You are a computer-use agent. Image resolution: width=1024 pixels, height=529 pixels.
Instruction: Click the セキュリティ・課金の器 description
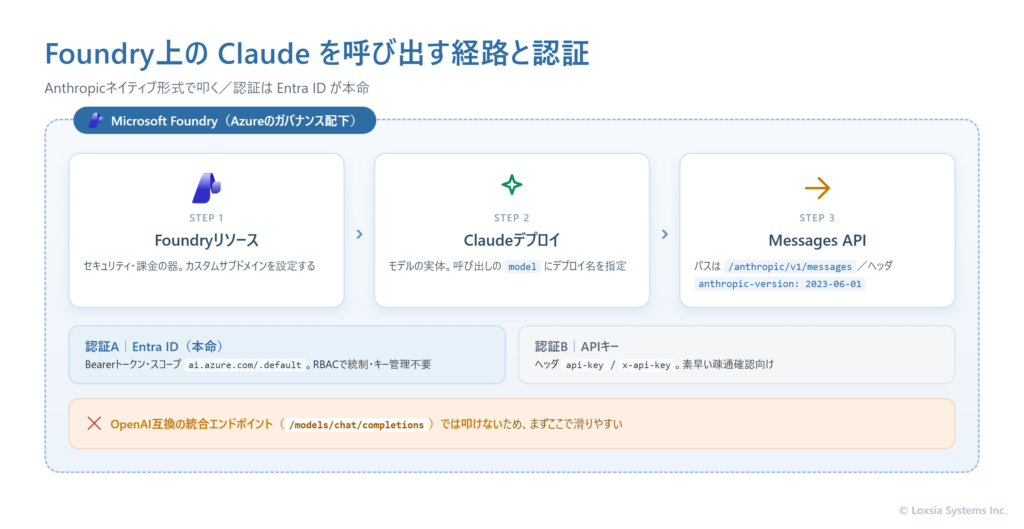(x=199, y=266)
